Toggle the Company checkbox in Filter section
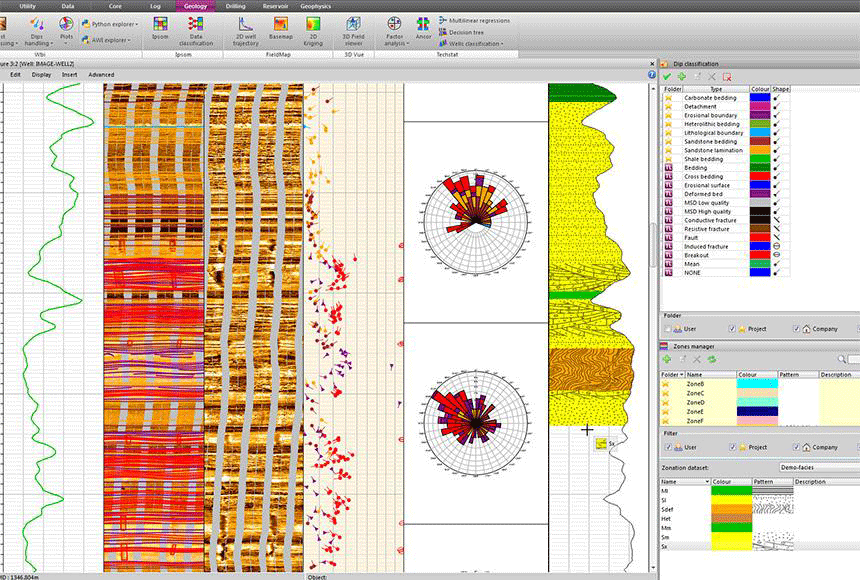 coord(796,447)
